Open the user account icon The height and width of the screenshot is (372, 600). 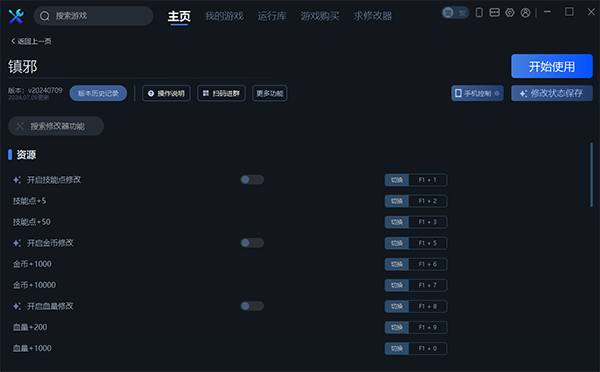pos(525,13)
